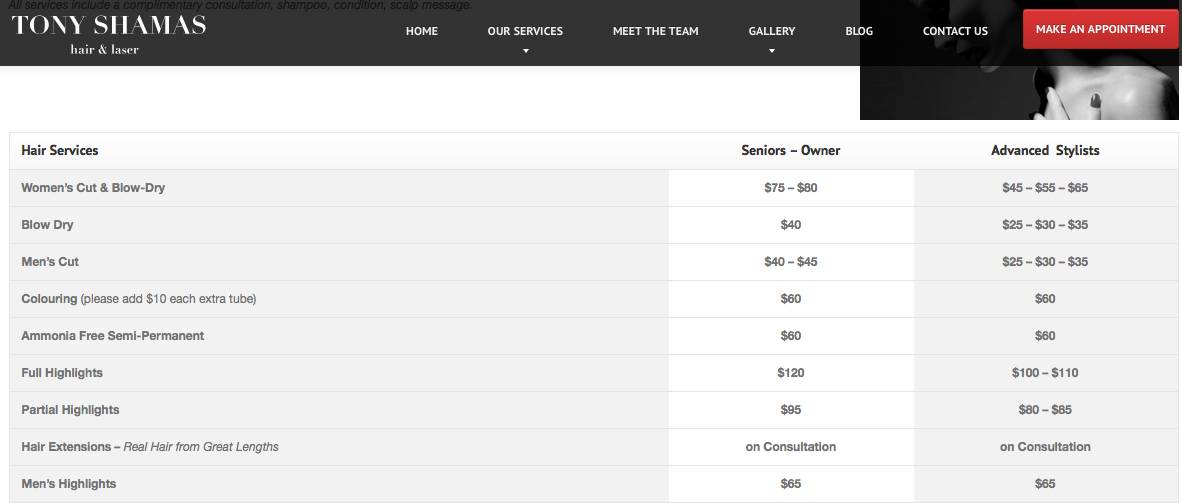Click the Partial Highlights row label

(70, 409)
